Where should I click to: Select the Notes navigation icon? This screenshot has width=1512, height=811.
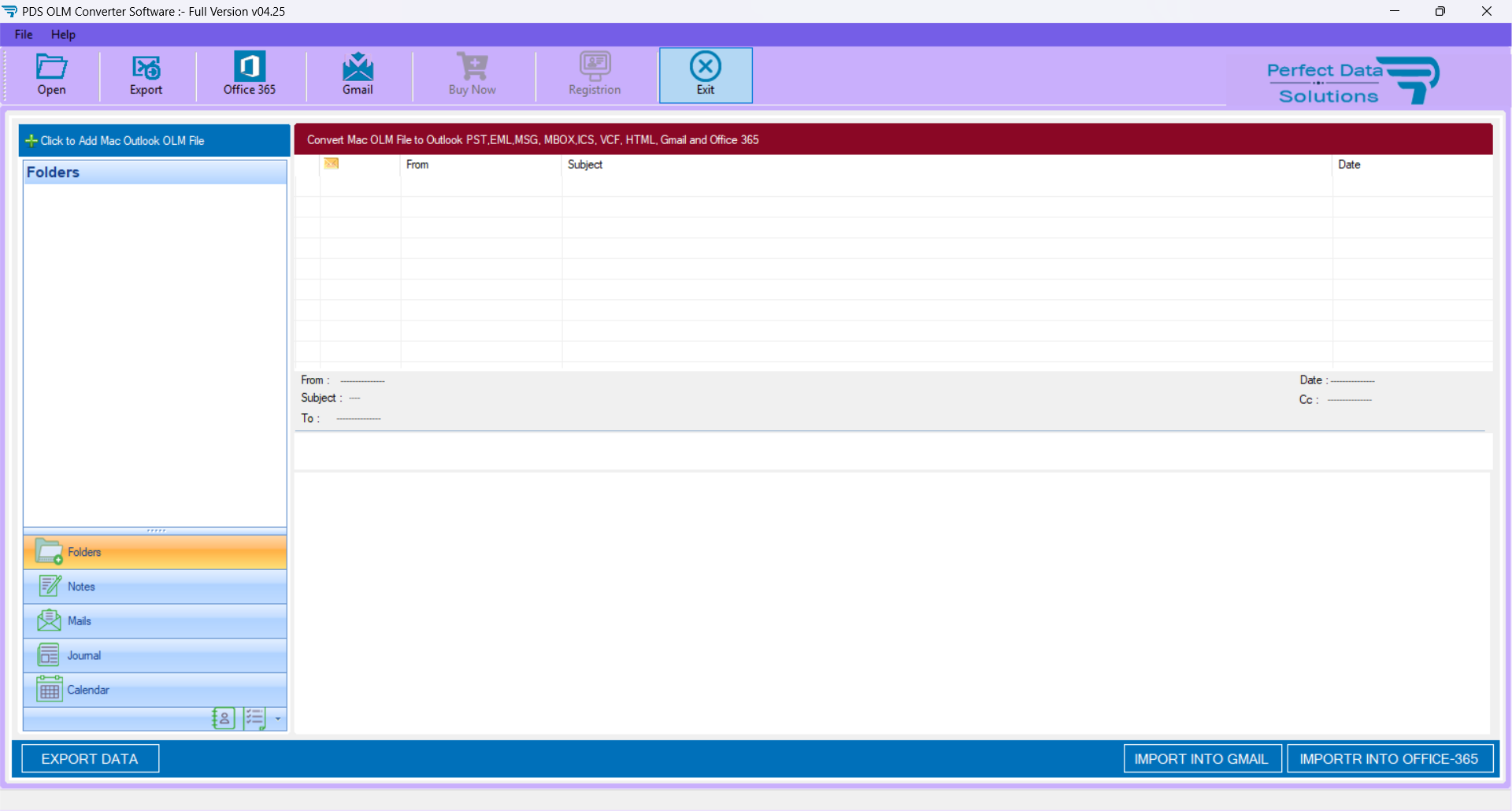click(50, 586)
